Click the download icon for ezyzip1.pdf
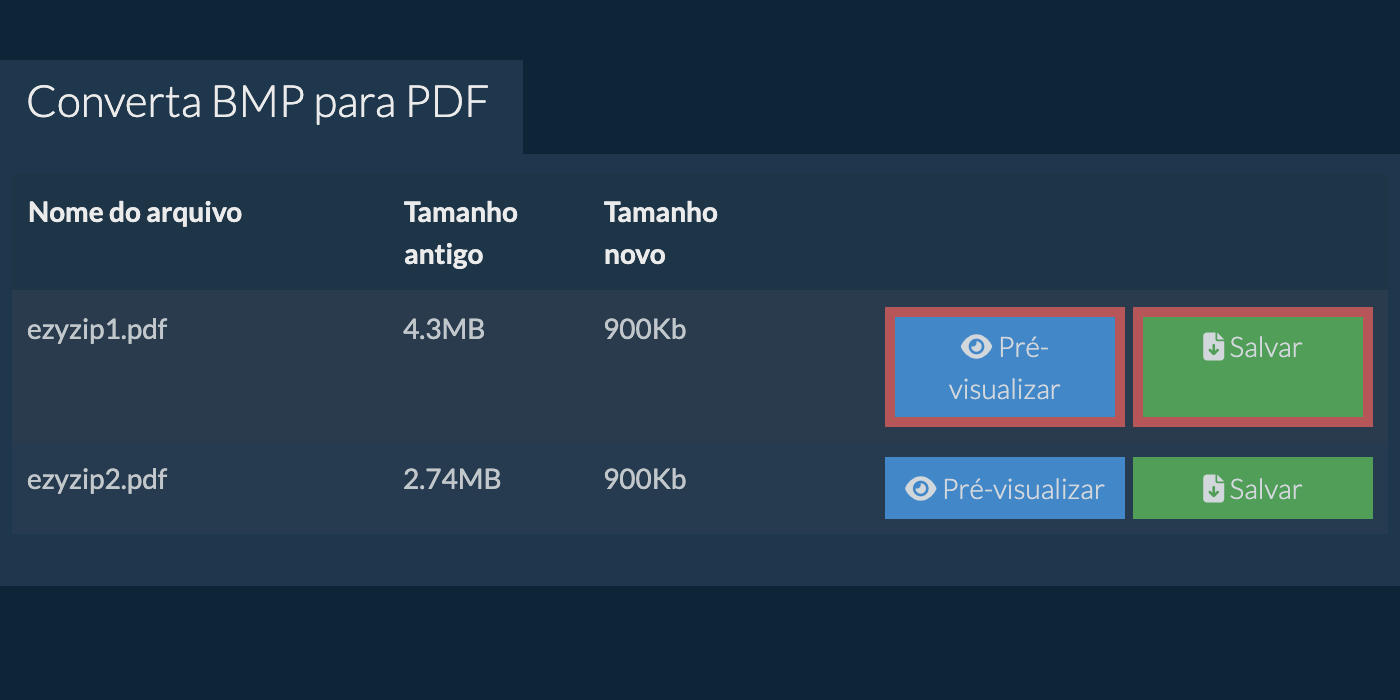 (x=1213, y=347)
